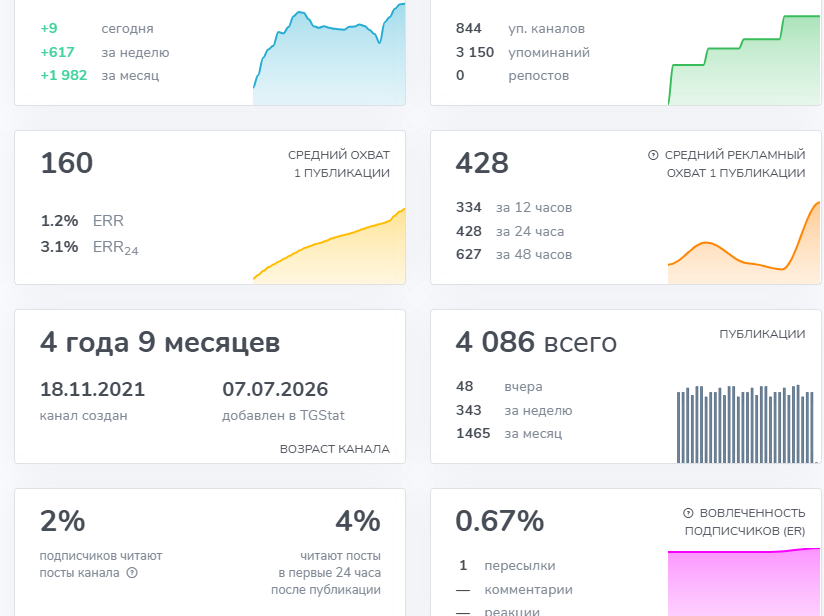This screenshot has height=616, width=824.
Task: Click '343' posts per week value
Action: click(x=469, y=410)
